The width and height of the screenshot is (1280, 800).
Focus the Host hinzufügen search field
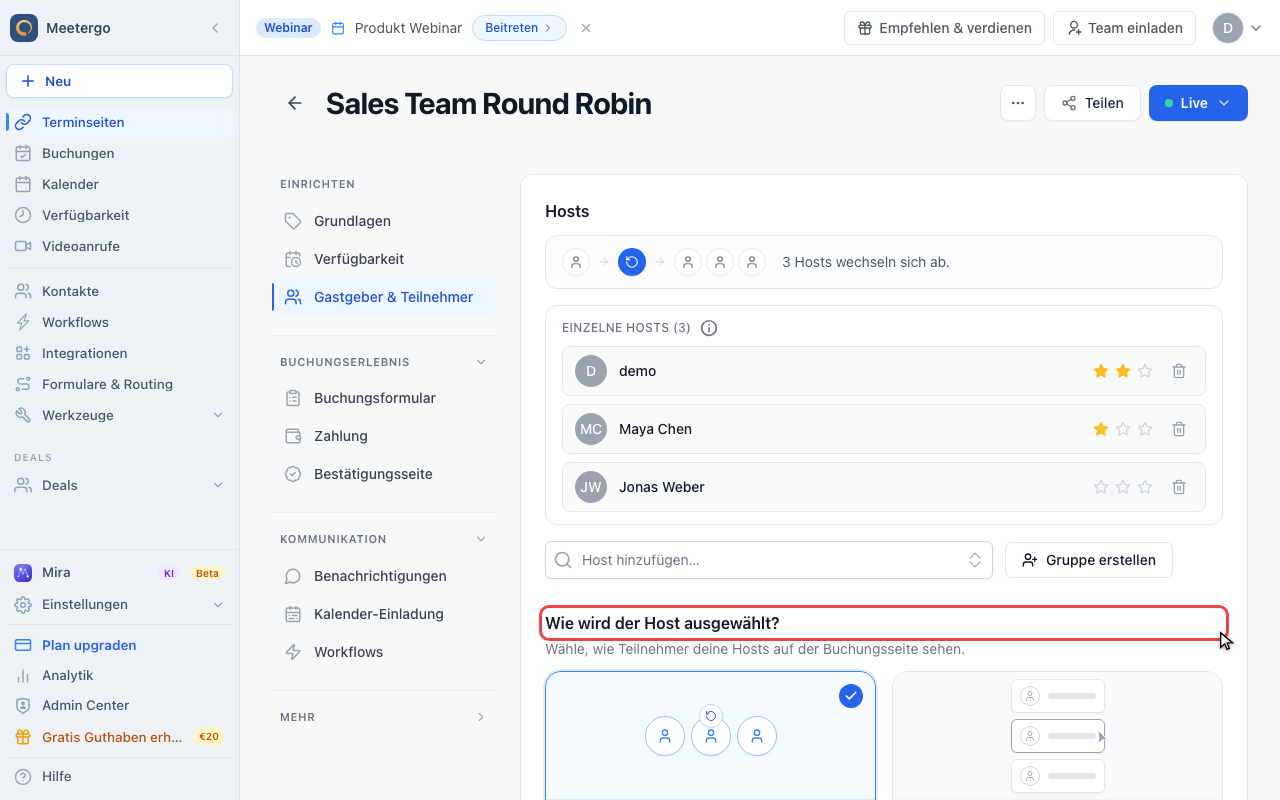(x=768, y=560)
